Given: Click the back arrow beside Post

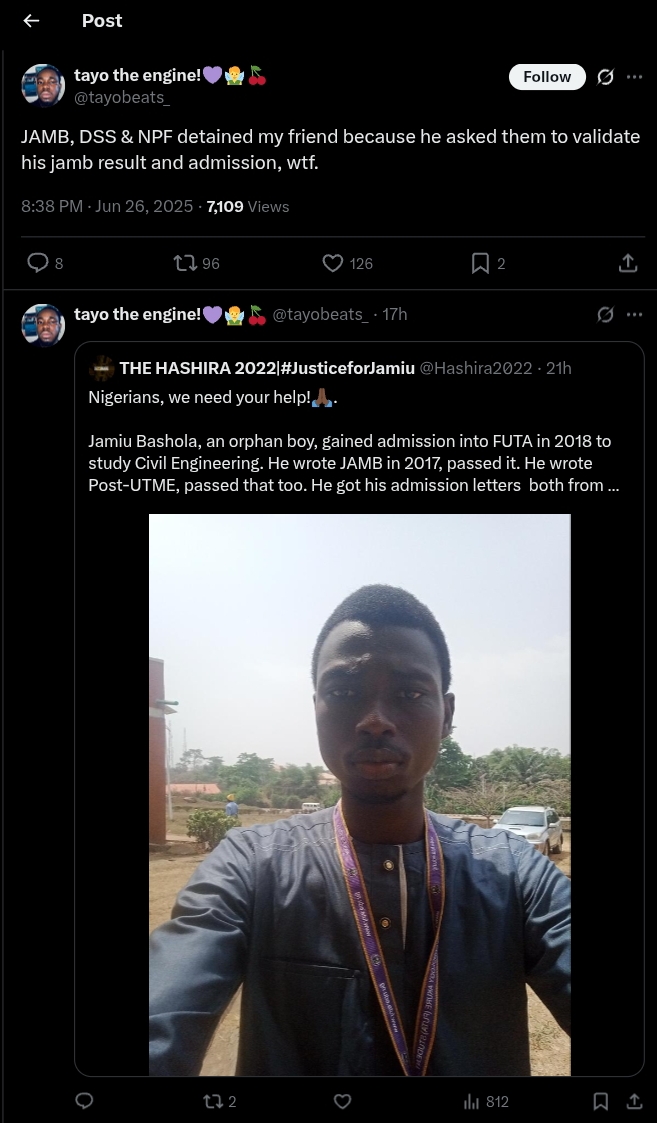Looking at the screenshot, I should point(31,21).
